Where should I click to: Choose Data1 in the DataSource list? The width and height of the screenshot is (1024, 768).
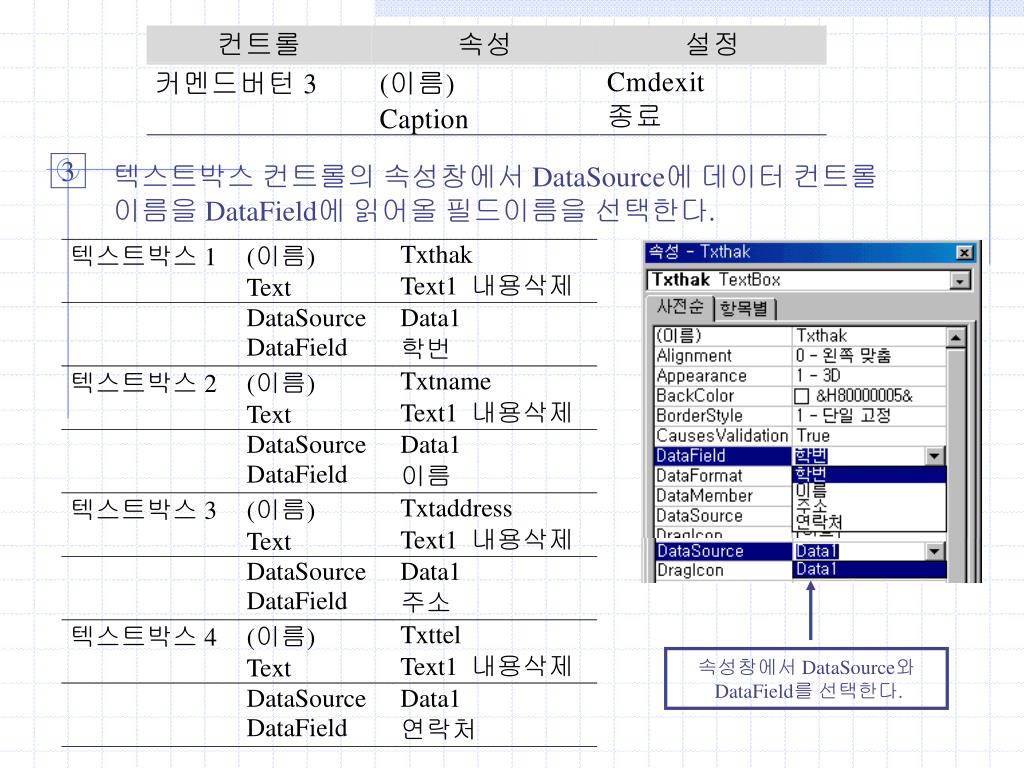tap(869, 569)
